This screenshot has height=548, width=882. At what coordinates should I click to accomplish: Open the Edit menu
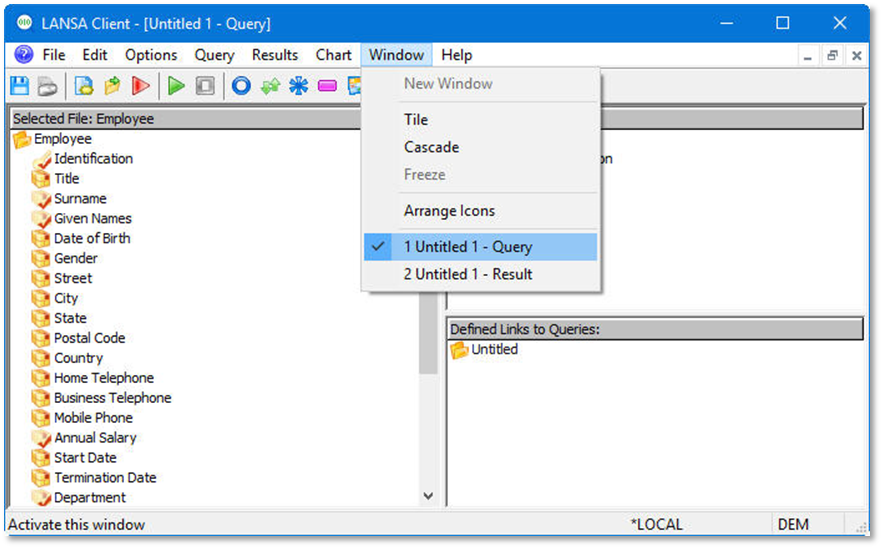tap(94, 55)
